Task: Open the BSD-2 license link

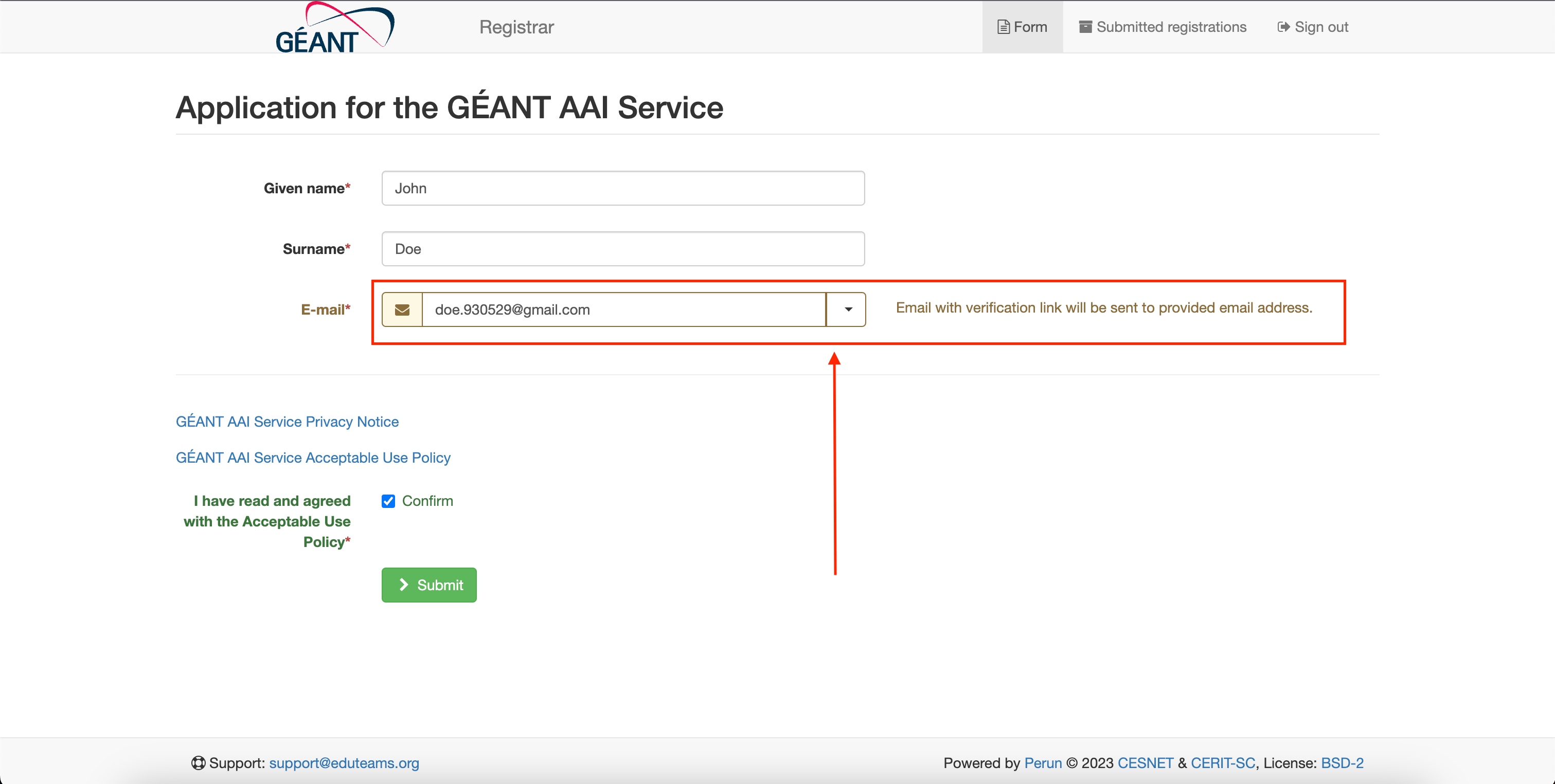Action: coord(1342,763)
